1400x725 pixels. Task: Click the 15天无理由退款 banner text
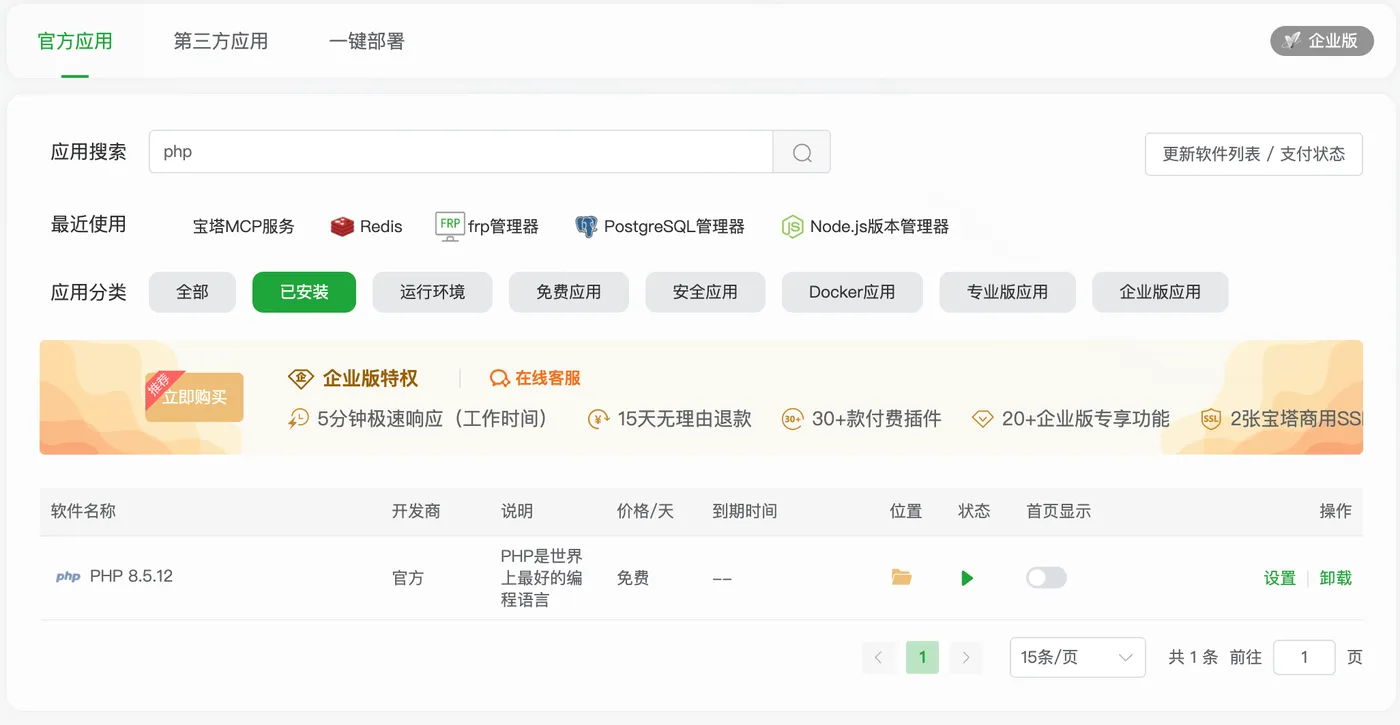[684, 419]
